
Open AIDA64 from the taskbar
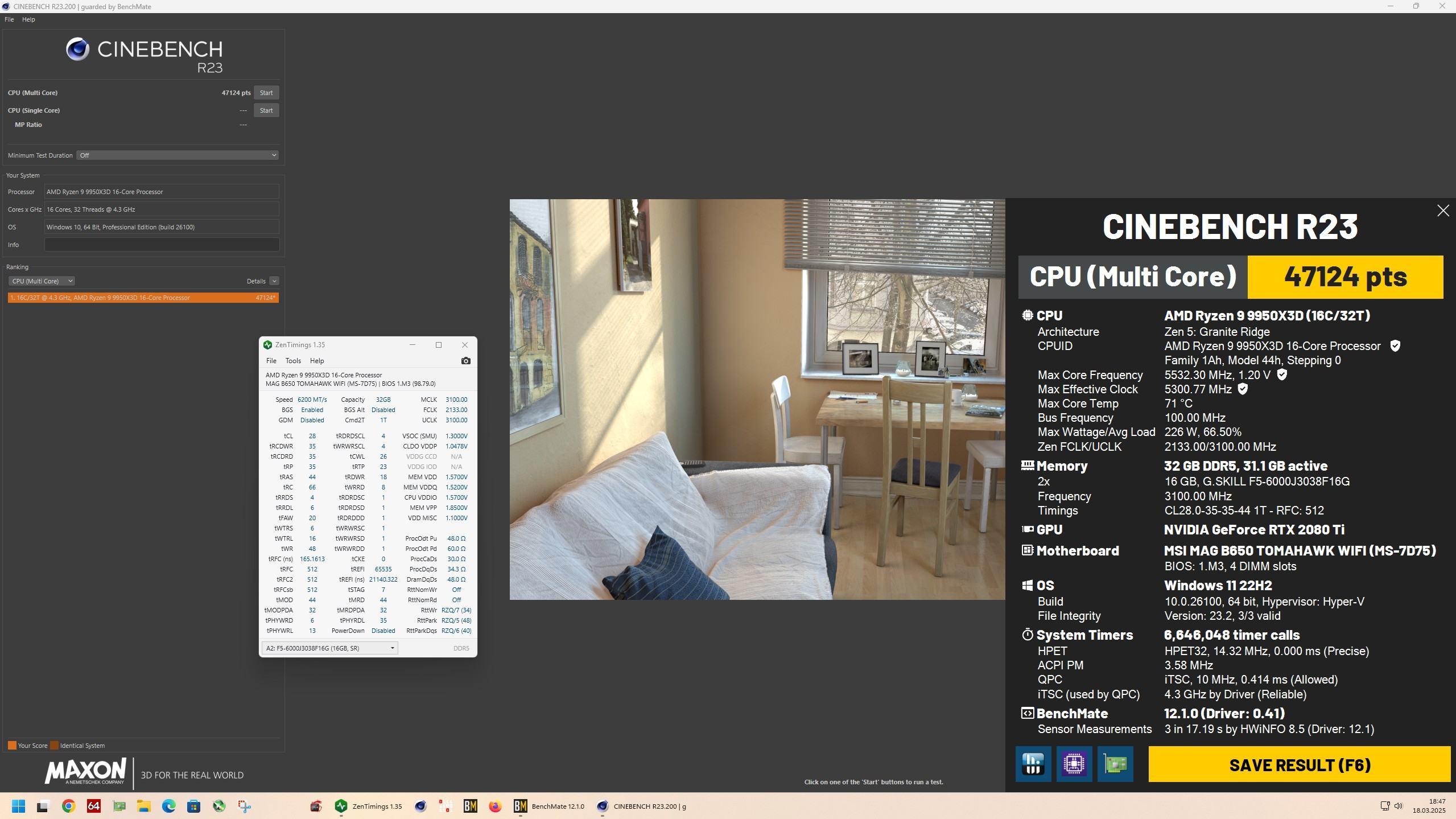pyautogui.click(x=94, y=806)
